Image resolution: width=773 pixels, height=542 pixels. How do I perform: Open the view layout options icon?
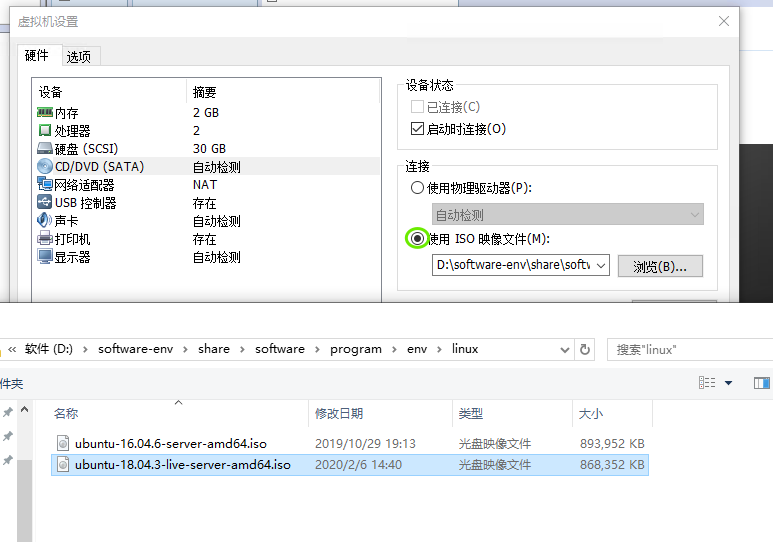click(x=707, y=383)
